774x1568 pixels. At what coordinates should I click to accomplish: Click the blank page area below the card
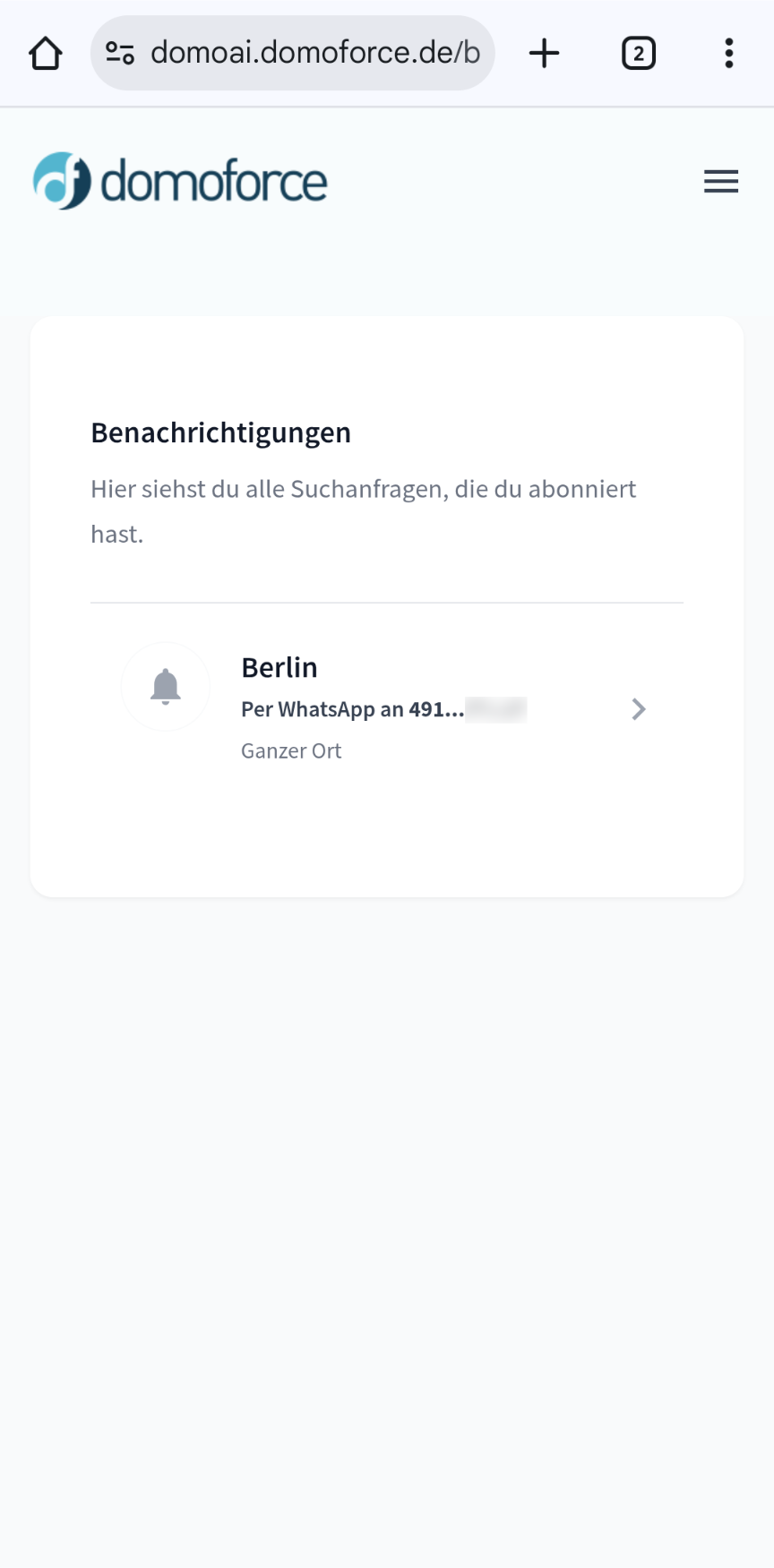[387, 1209]
